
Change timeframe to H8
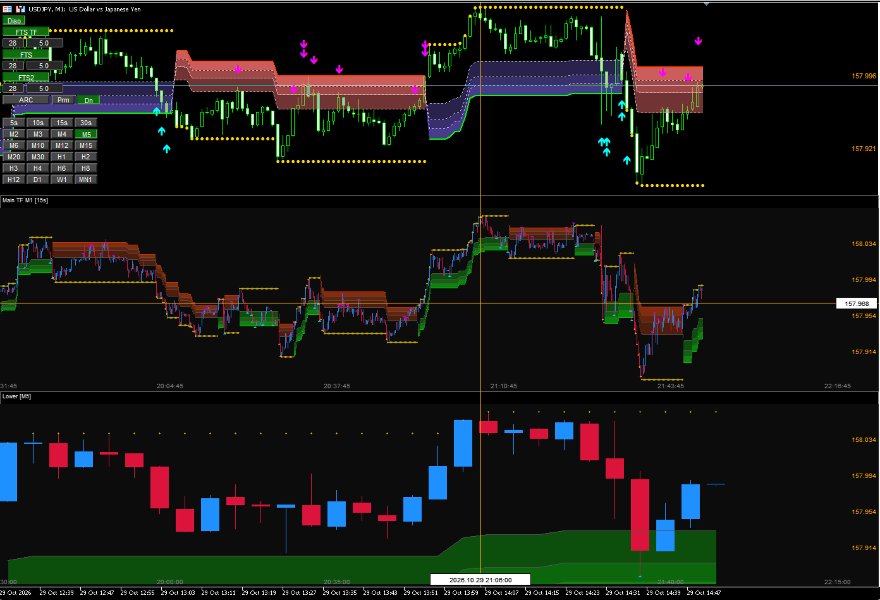click(86, 168)
